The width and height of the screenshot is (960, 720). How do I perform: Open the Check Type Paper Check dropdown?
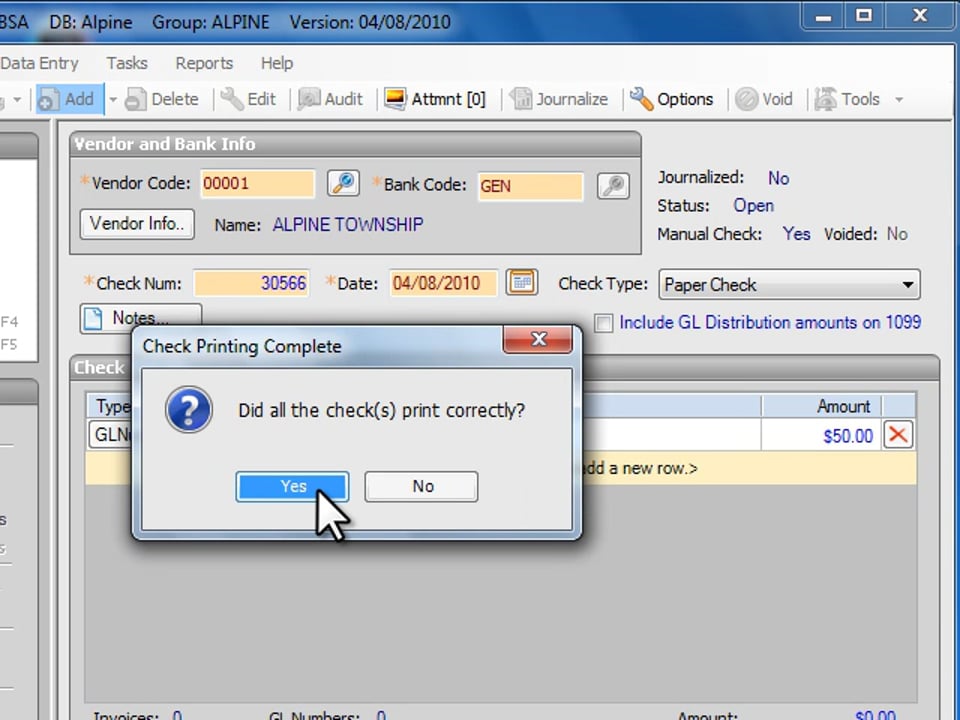click(x=789, y=285)
